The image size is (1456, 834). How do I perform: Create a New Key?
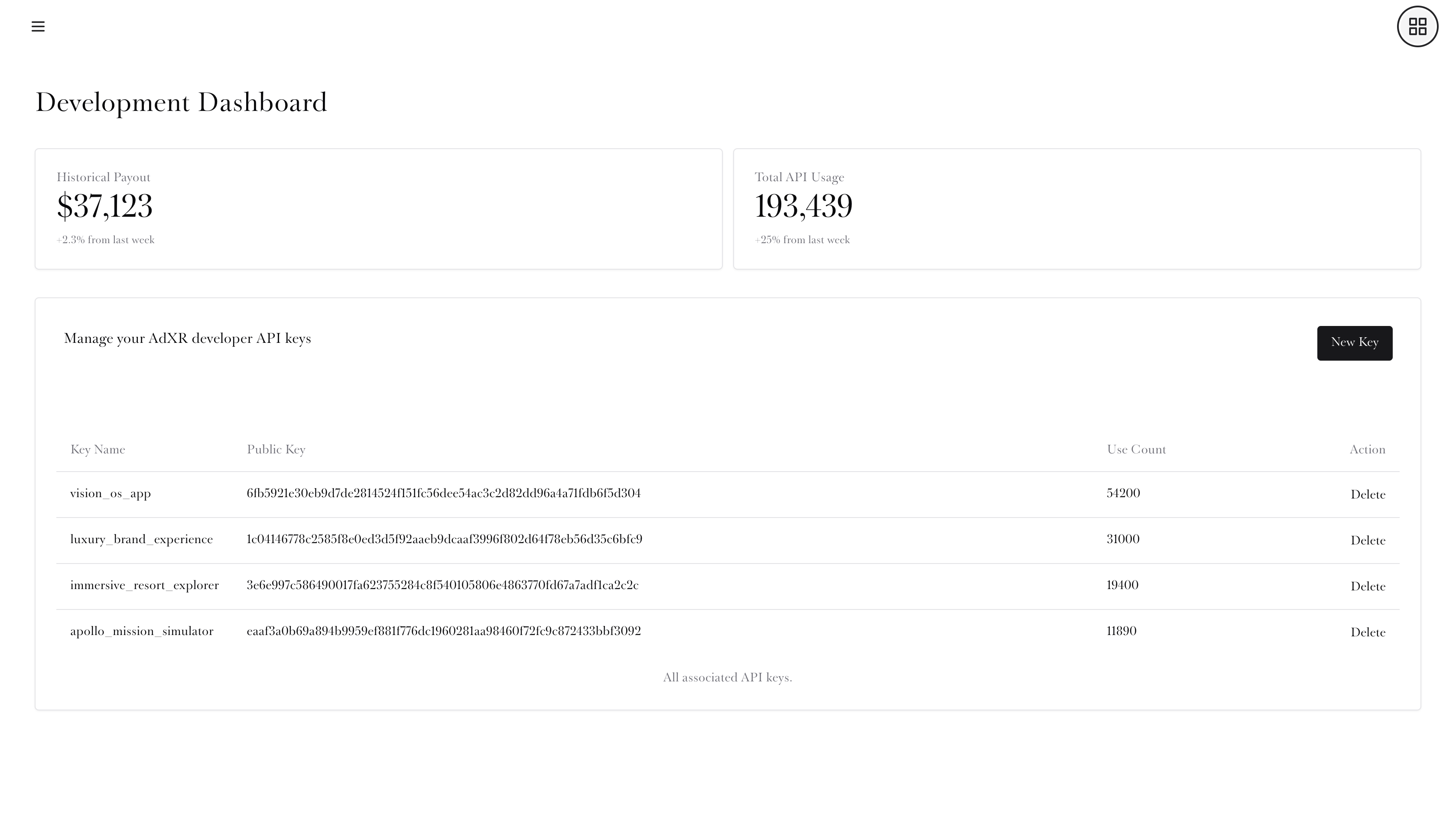coord(1354,342)
